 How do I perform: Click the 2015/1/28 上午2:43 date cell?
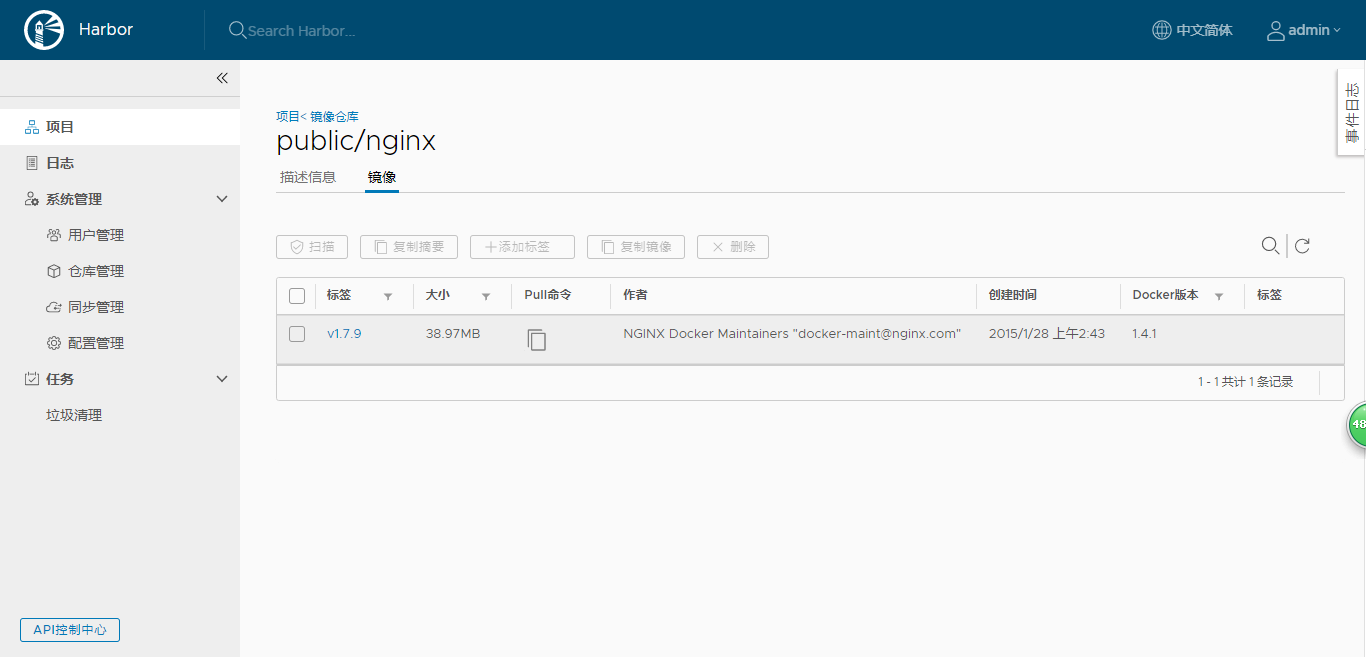(1047, 334)
